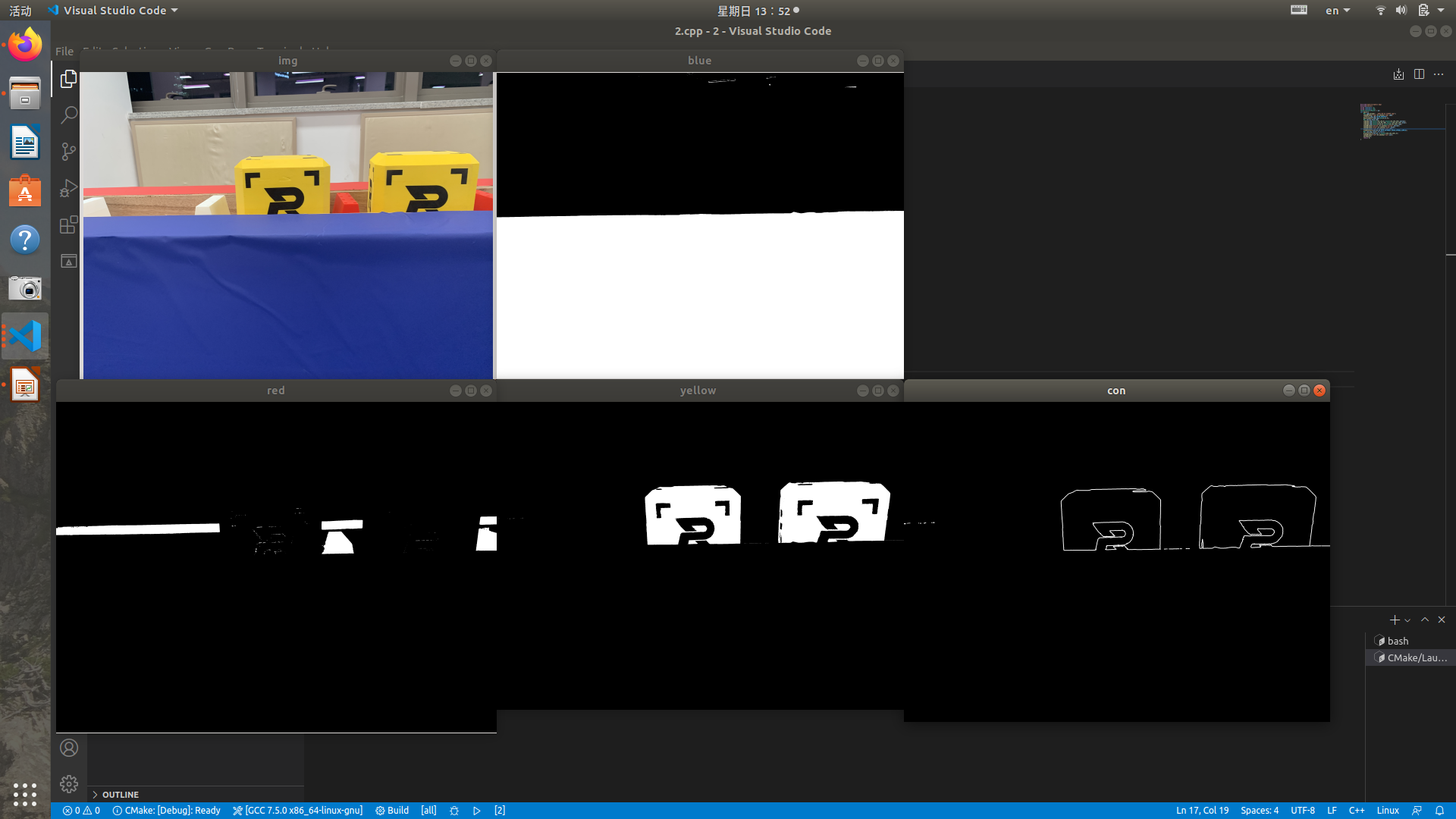Open the Source Control view
Image resolution: width=1456 pixels, height=819 pixels.
[68, 152]
